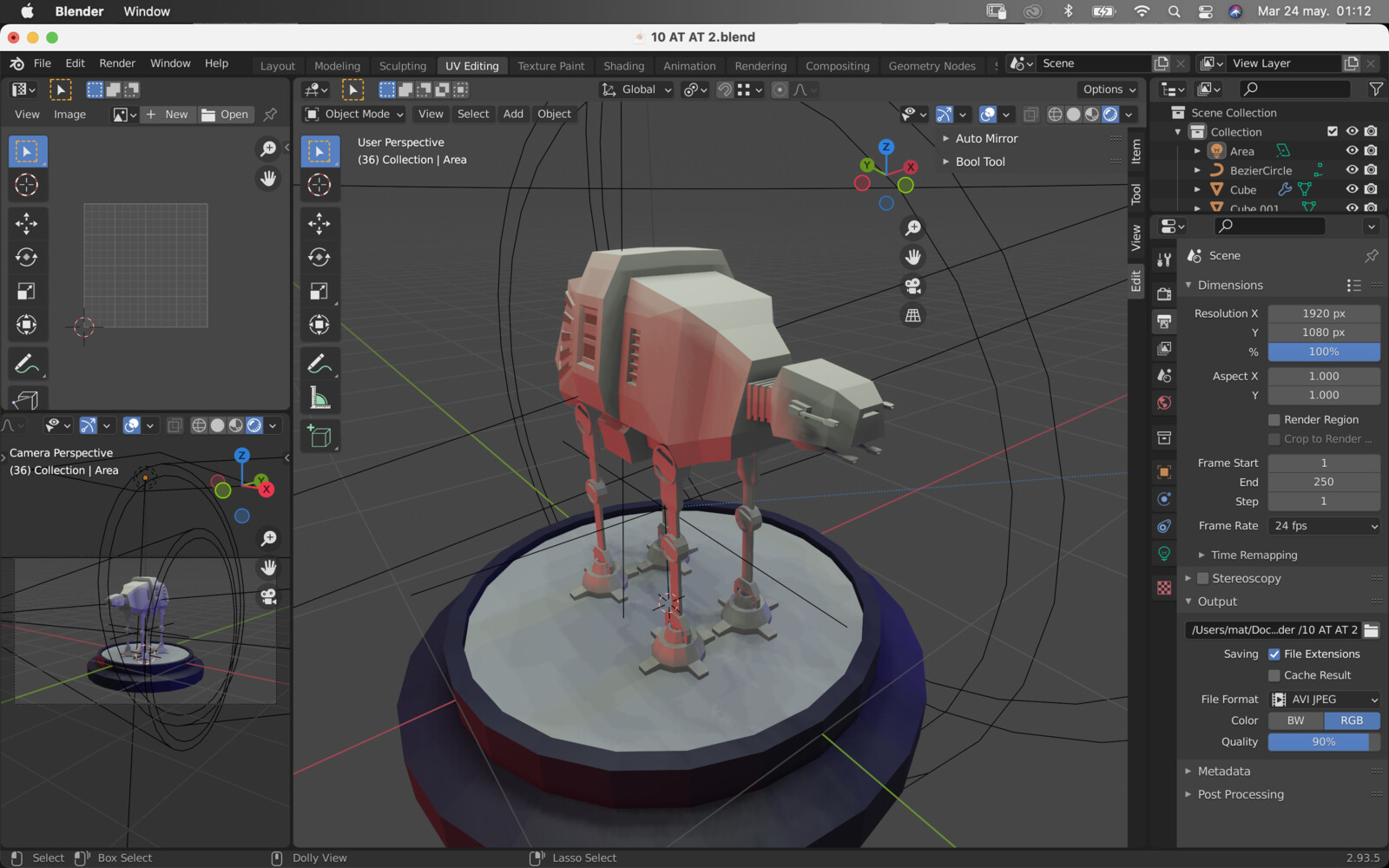Disable rendering of the Area light
Image resolution: width=1389 pixels, height=868 pixels.
tap(1371, 151)
